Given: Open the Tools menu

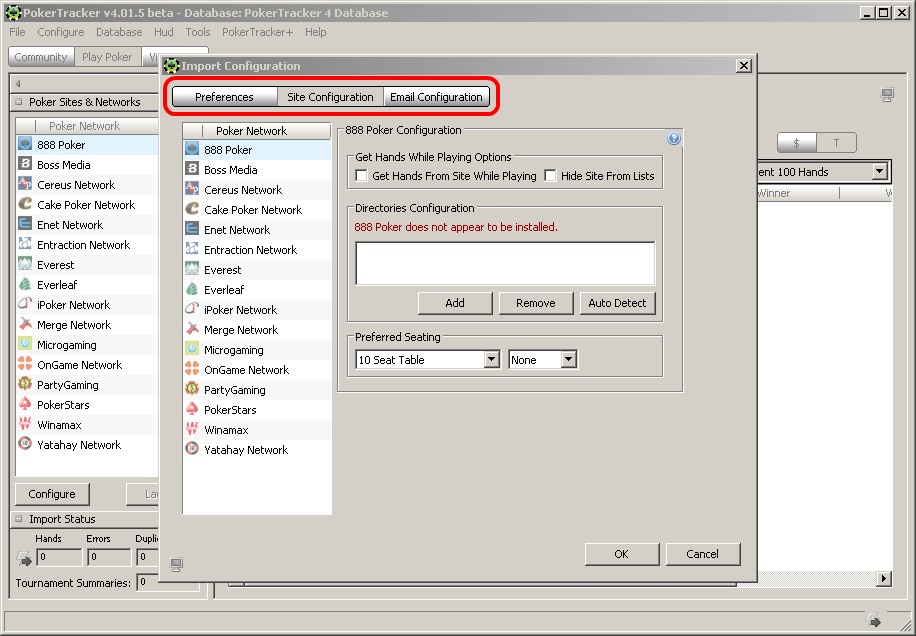Looking at the screenshot, I should [x=198, y=32].
